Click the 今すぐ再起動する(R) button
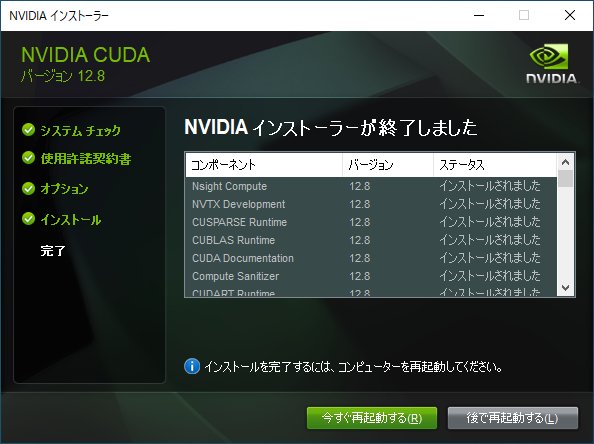The width and height of the screenshot is (594, 444). point(372,418)
